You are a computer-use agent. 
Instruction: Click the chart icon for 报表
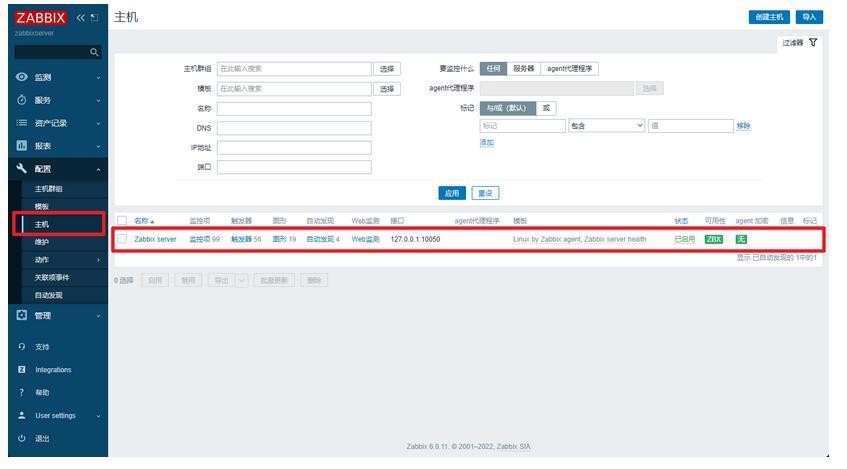click(22, 145)
